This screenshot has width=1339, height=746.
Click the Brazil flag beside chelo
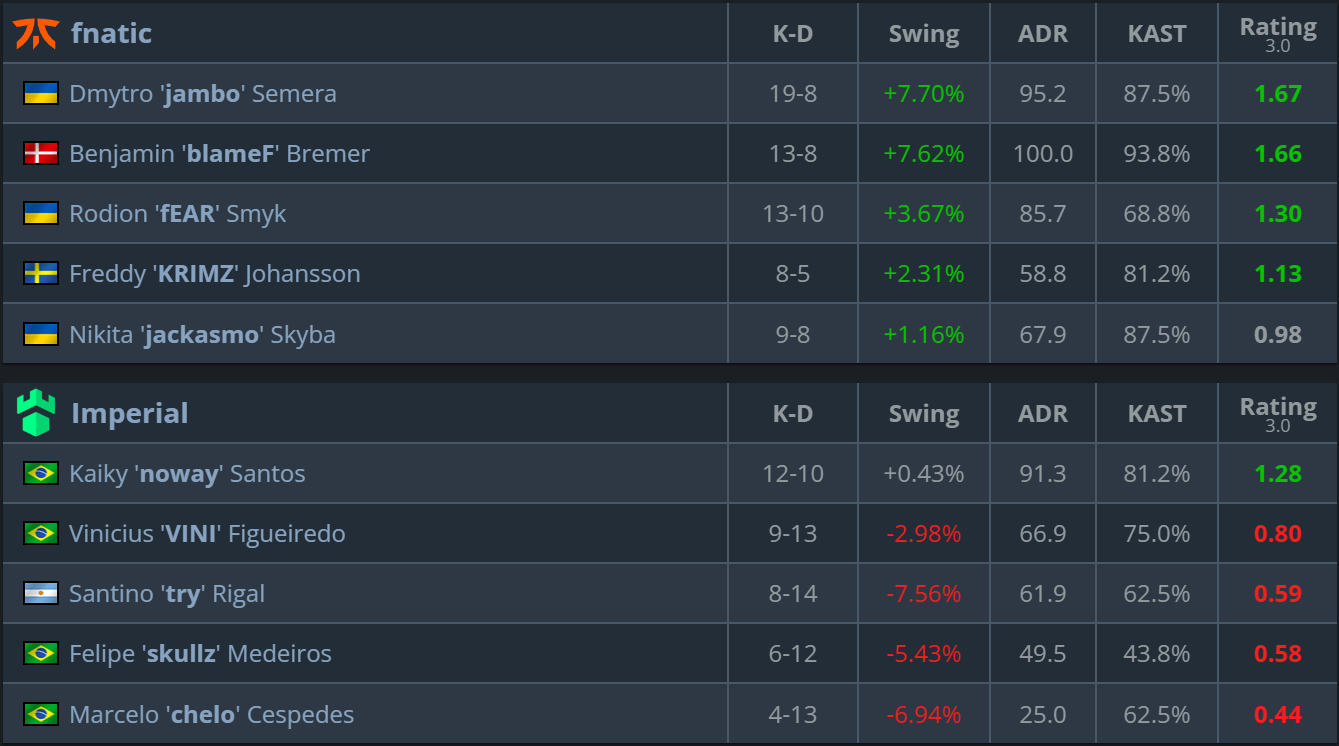tap(41, 714)
